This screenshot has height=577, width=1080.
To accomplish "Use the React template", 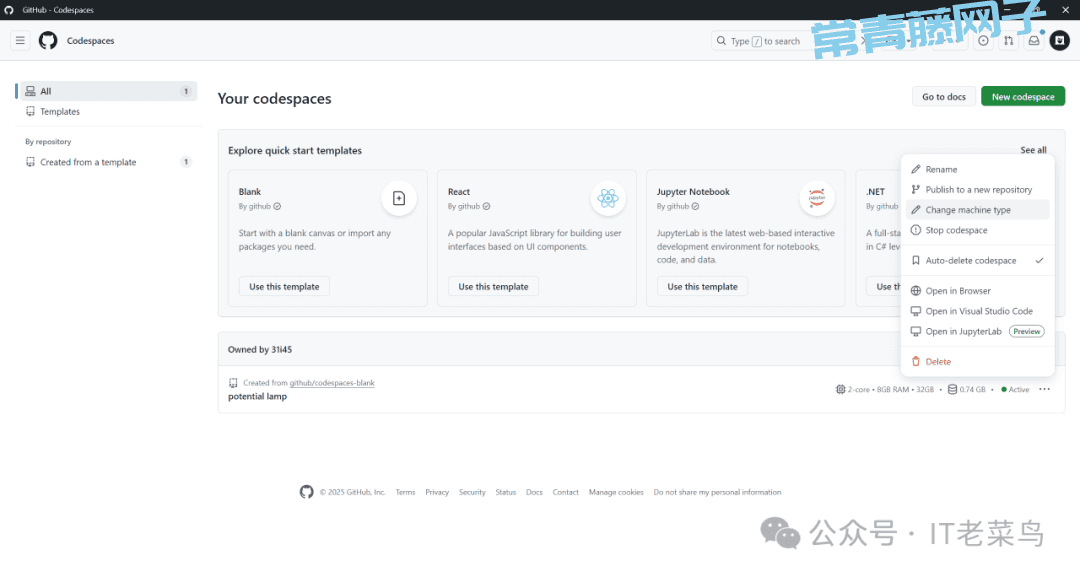I will 493,286.
